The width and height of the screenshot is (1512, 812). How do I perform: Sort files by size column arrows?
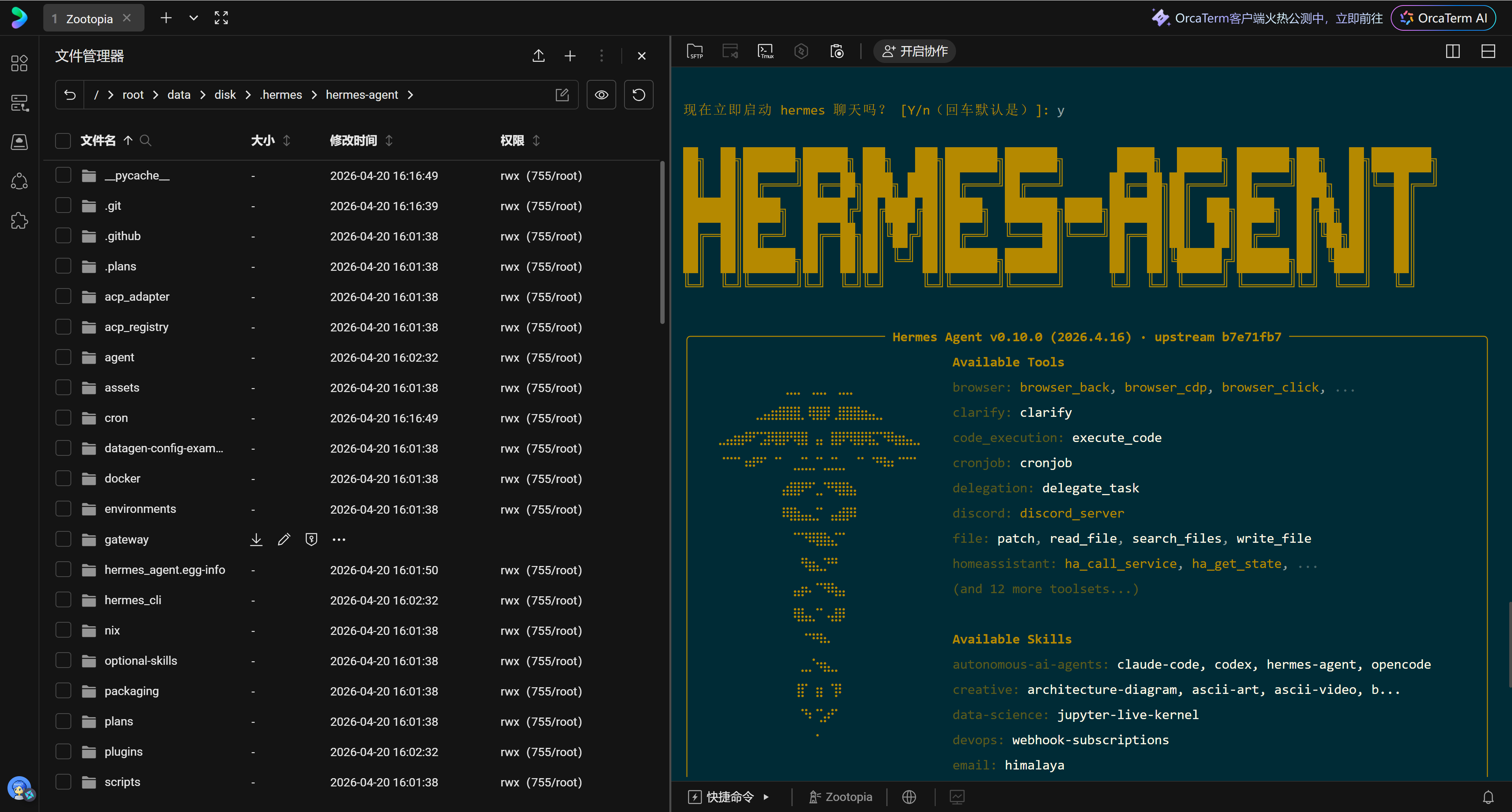click(x=286, y=140)
